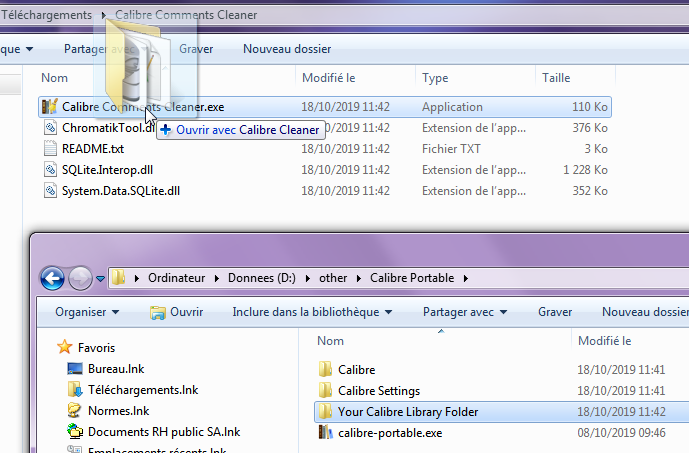Image resolution: width=689 pixels, height=453 pixels.
Task: Click 08/10/2019 09:46 date of calibre-portable.exe
Action: point(621,433)
